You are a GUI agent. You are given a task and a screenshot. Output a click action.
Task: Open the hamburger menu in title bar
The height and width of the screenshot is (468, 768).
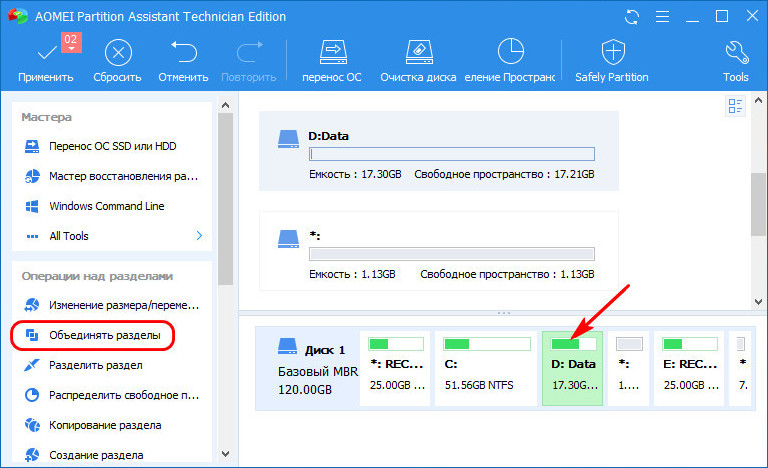(x=662, y=17)
